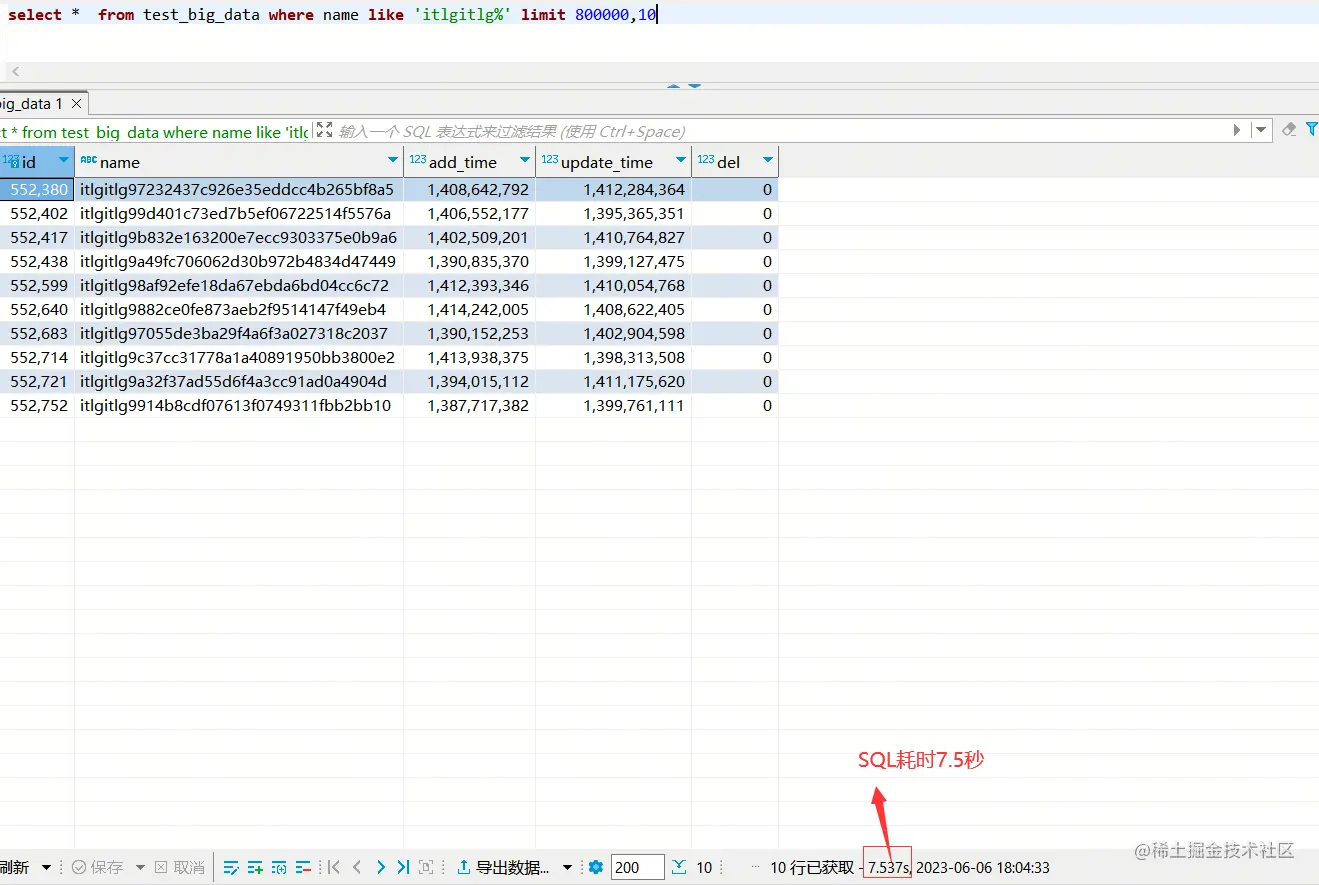The width and height of the screenshot is (1319, 885).
Task: Click the timestamp 2023-06-06 18:04:33
Action: pyautogui.click(x=983, y=867)
